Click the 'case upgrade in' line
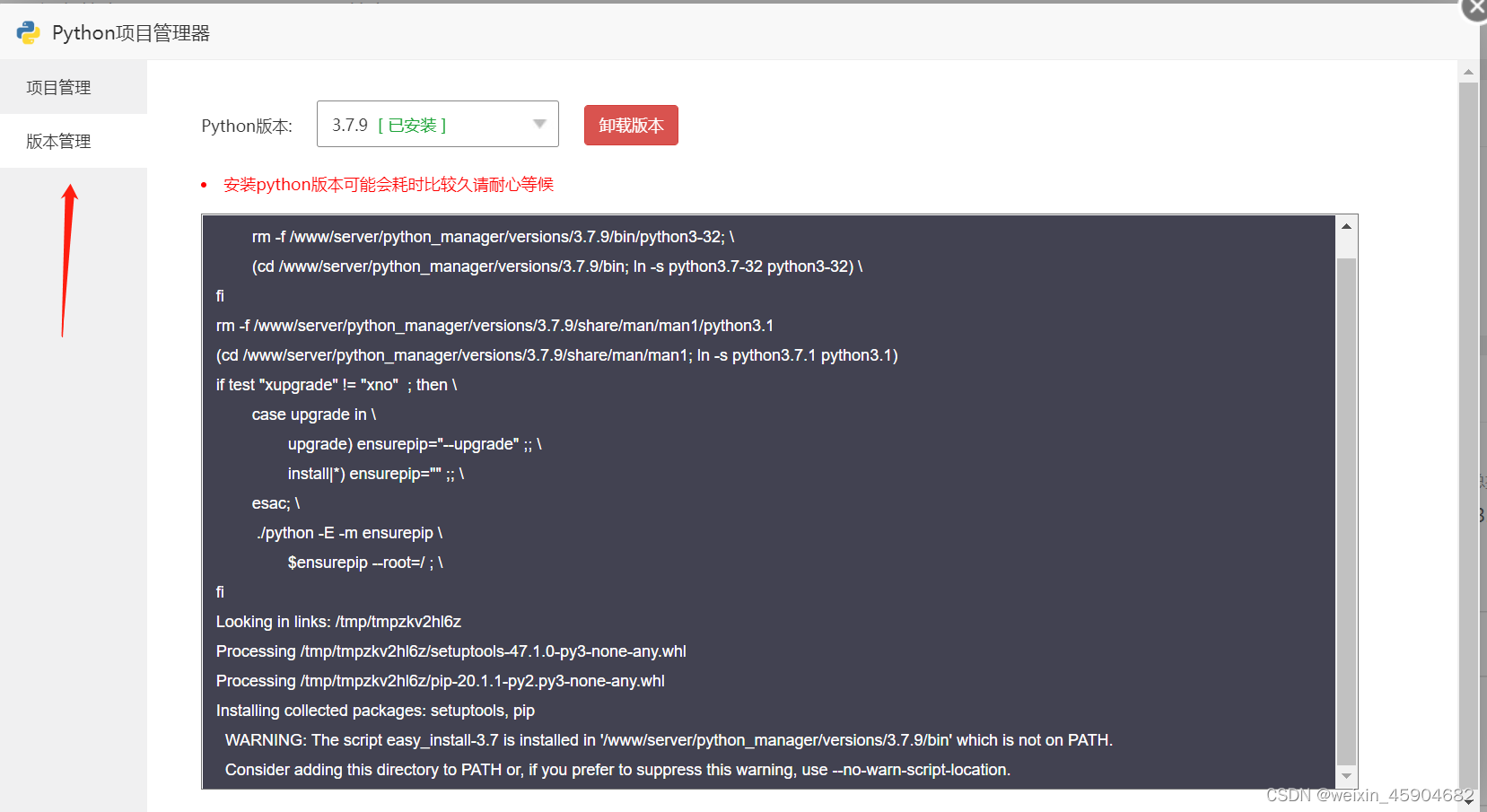 point(313,415)
